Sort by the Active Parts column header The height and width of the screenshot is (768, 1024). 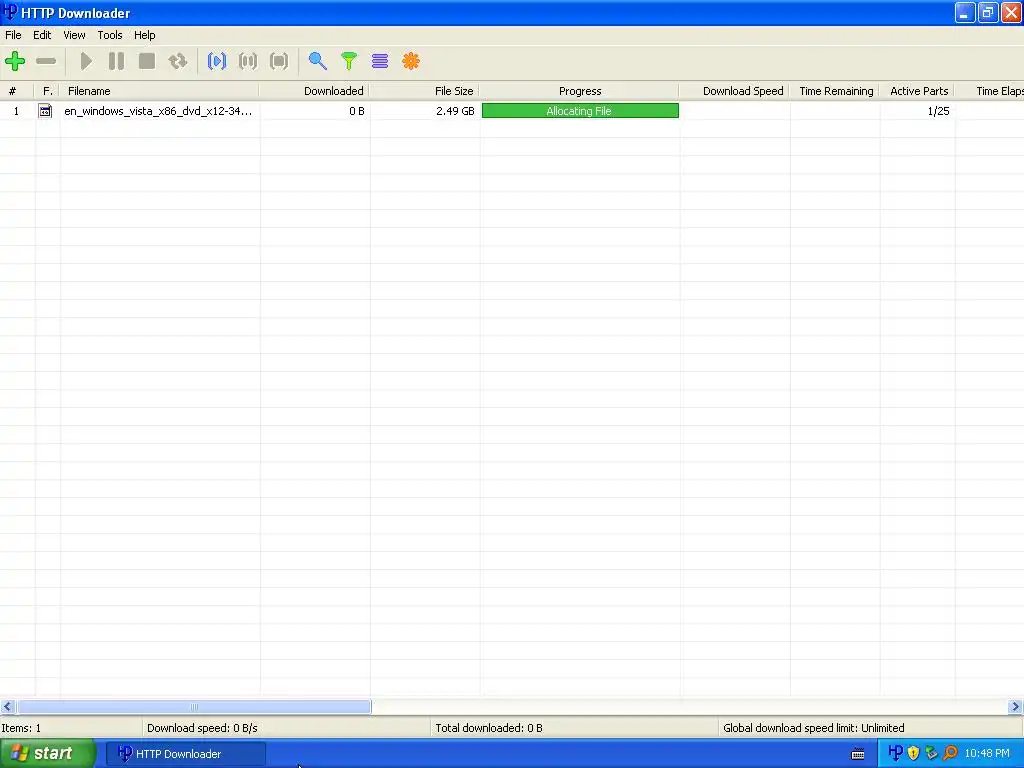click(x=918, y=91)
